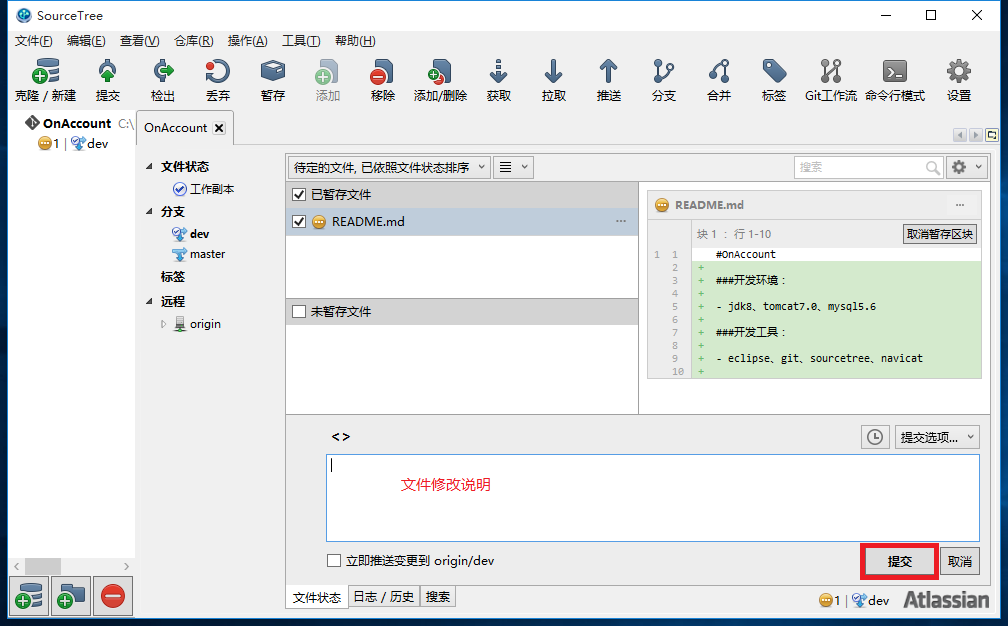Viewport: 1008px width, 626px height.
Task: Click the 添加 add toolbar icon
Action: tap(327, 80)
